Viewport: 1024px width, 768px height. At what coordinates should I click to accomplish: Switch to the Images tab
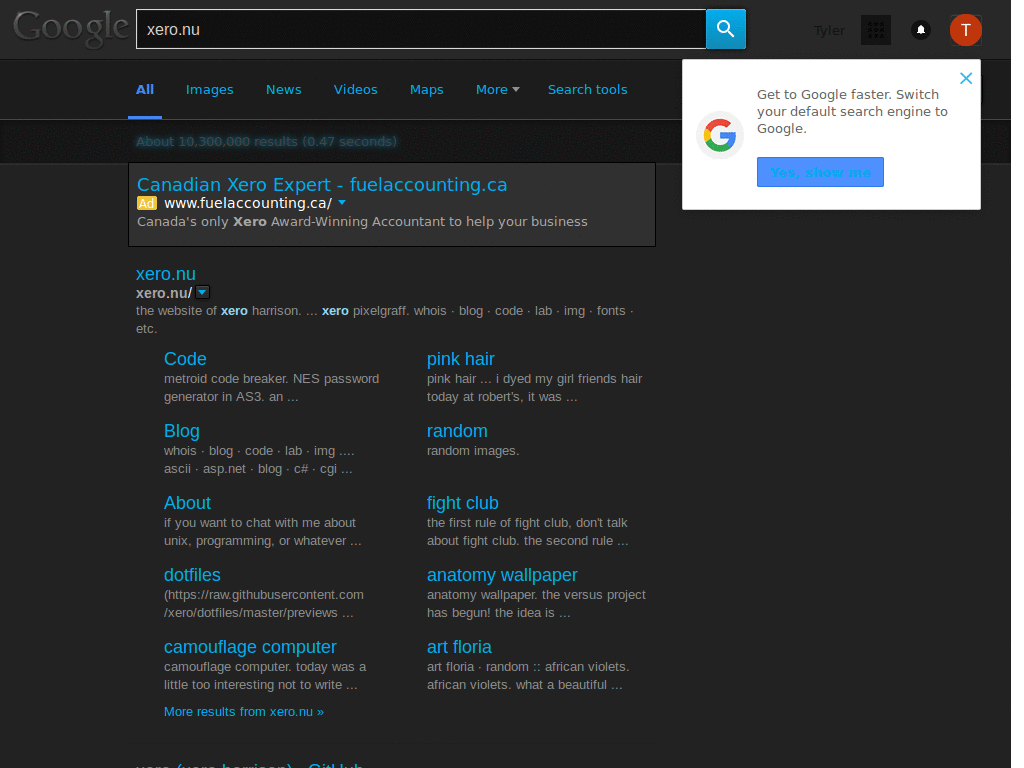[x=209, y=89]
